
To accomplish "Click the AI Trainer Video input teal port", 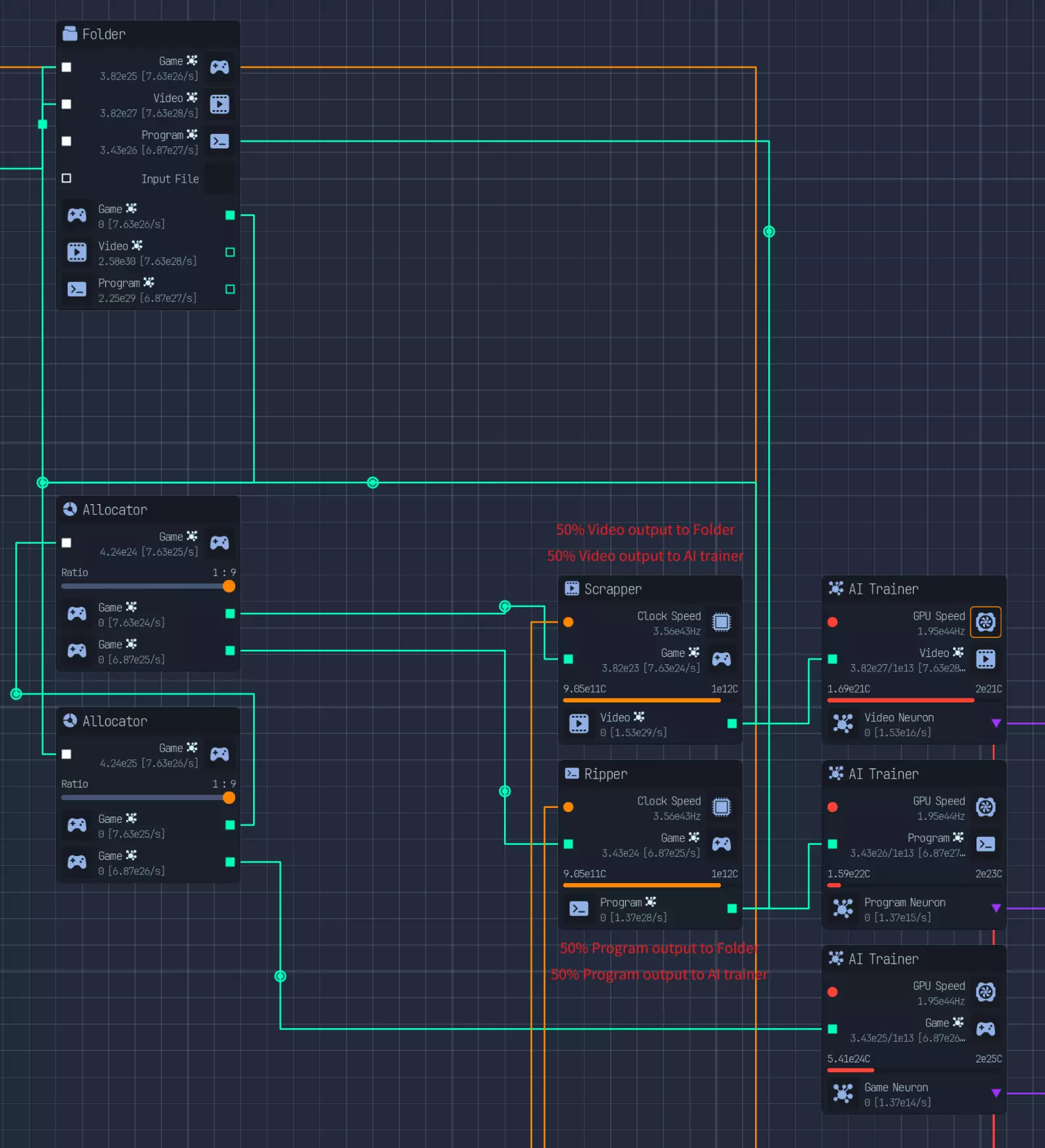I will [833, 659].
